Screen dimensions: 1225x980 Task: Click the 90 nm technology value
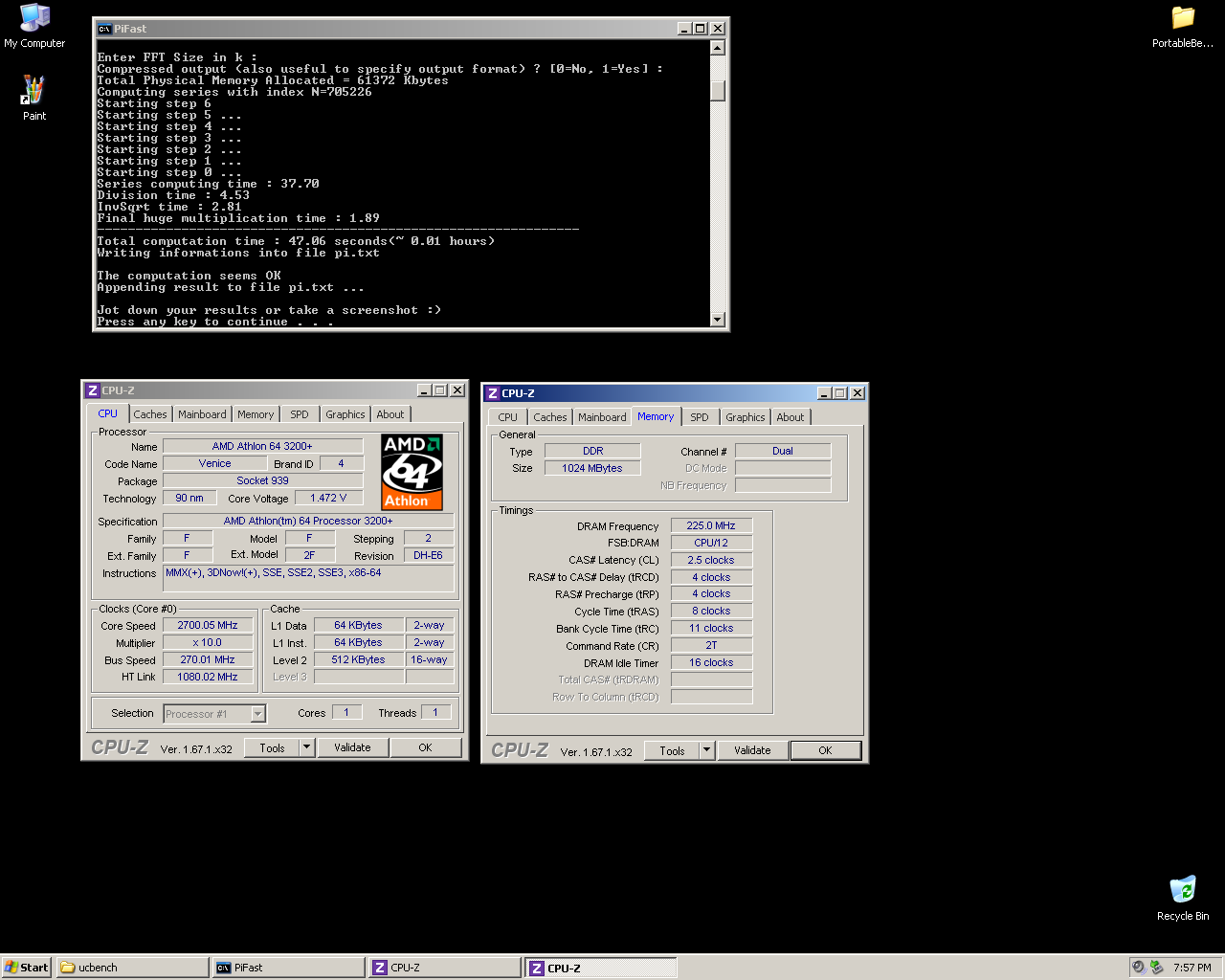pyautogui.click(x=189, y=498)
